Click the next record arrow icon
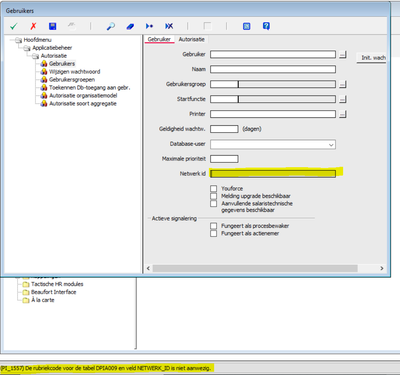 click(x=149, y=26)
